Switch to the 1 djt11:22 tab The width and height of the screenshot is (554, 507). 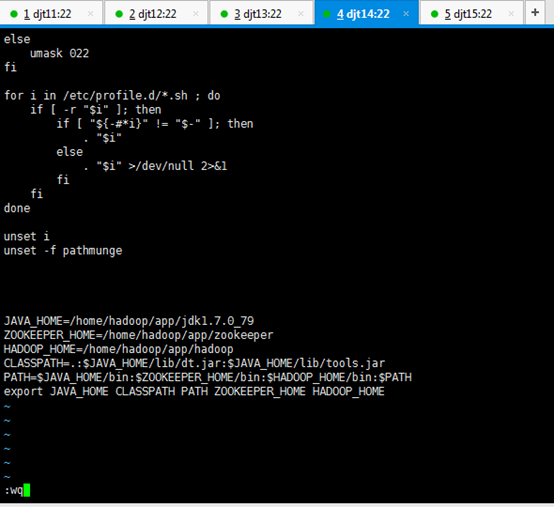click(x=51, y=13)
